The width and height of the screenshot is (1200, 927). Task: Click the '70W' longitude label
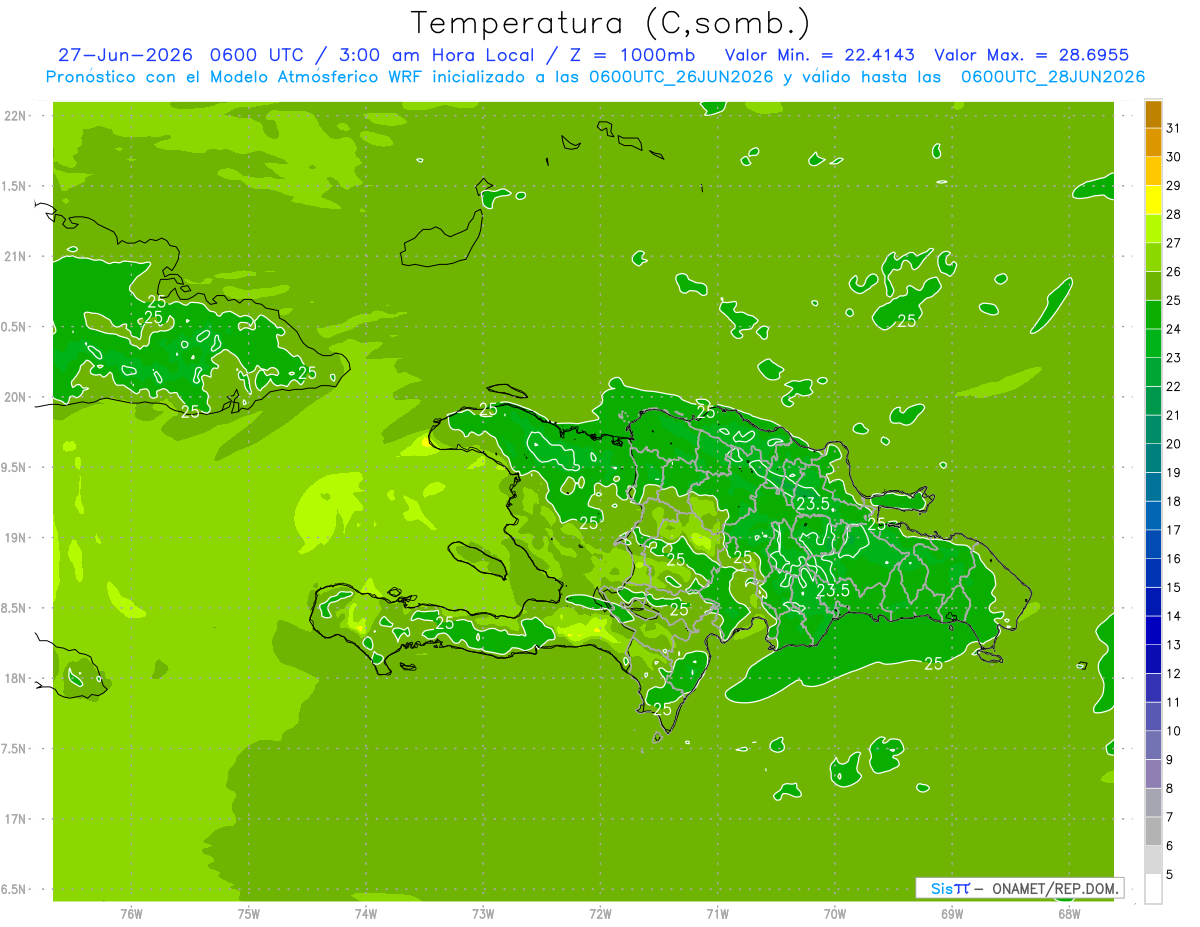click(835, 913)
